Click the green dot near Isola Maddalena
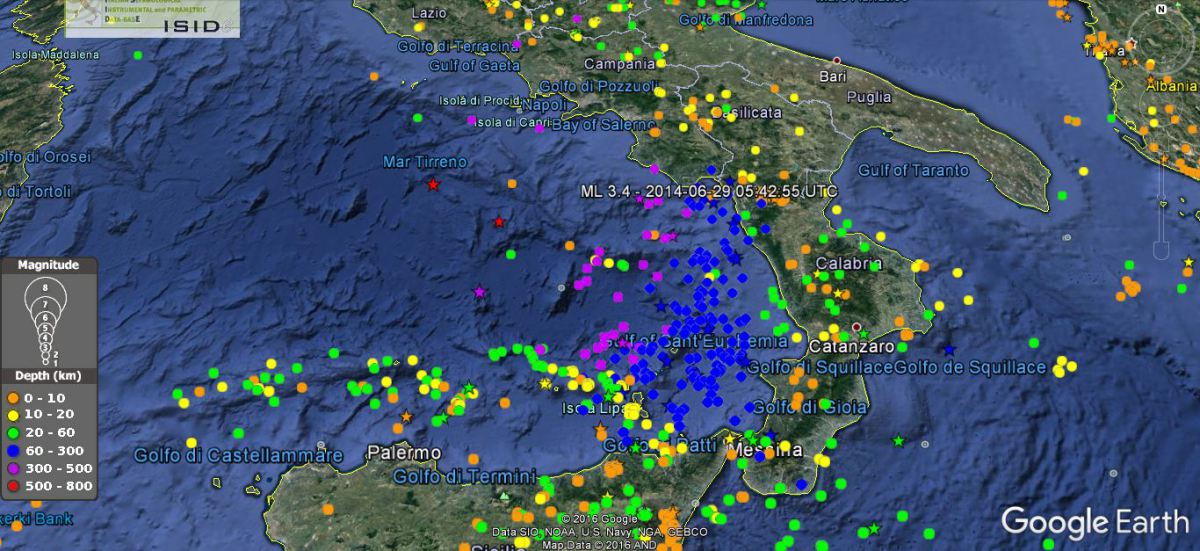This screenshot has width=1200, height=551. click(x=137, y=56)
